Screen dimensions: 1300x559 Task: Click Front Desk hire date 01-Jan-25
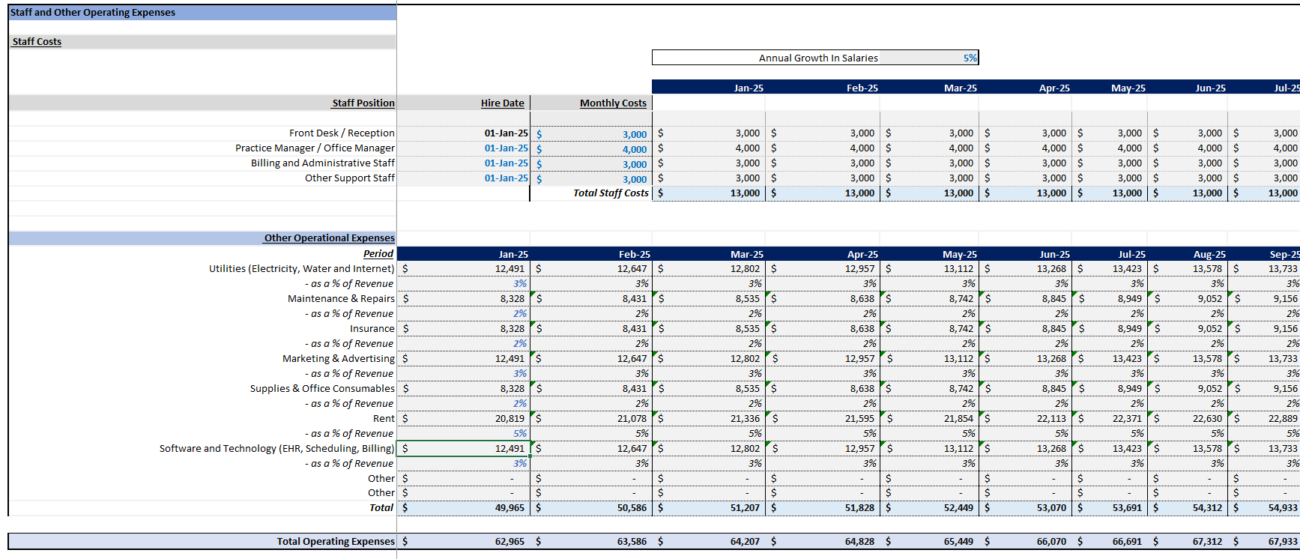pyautogui.click(x=505, y=133)
